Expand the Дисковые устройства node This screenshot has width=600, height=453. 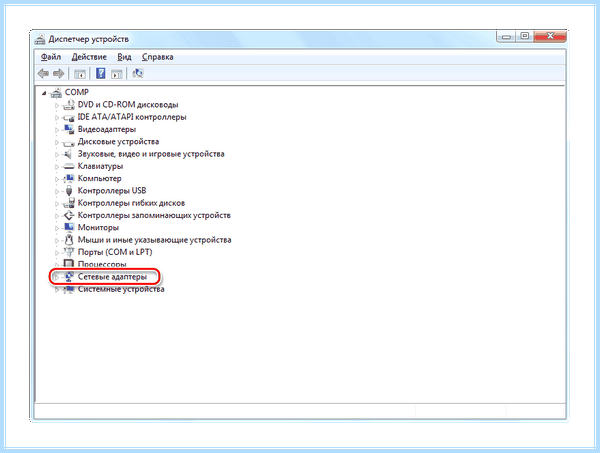(x=57, y=142)
